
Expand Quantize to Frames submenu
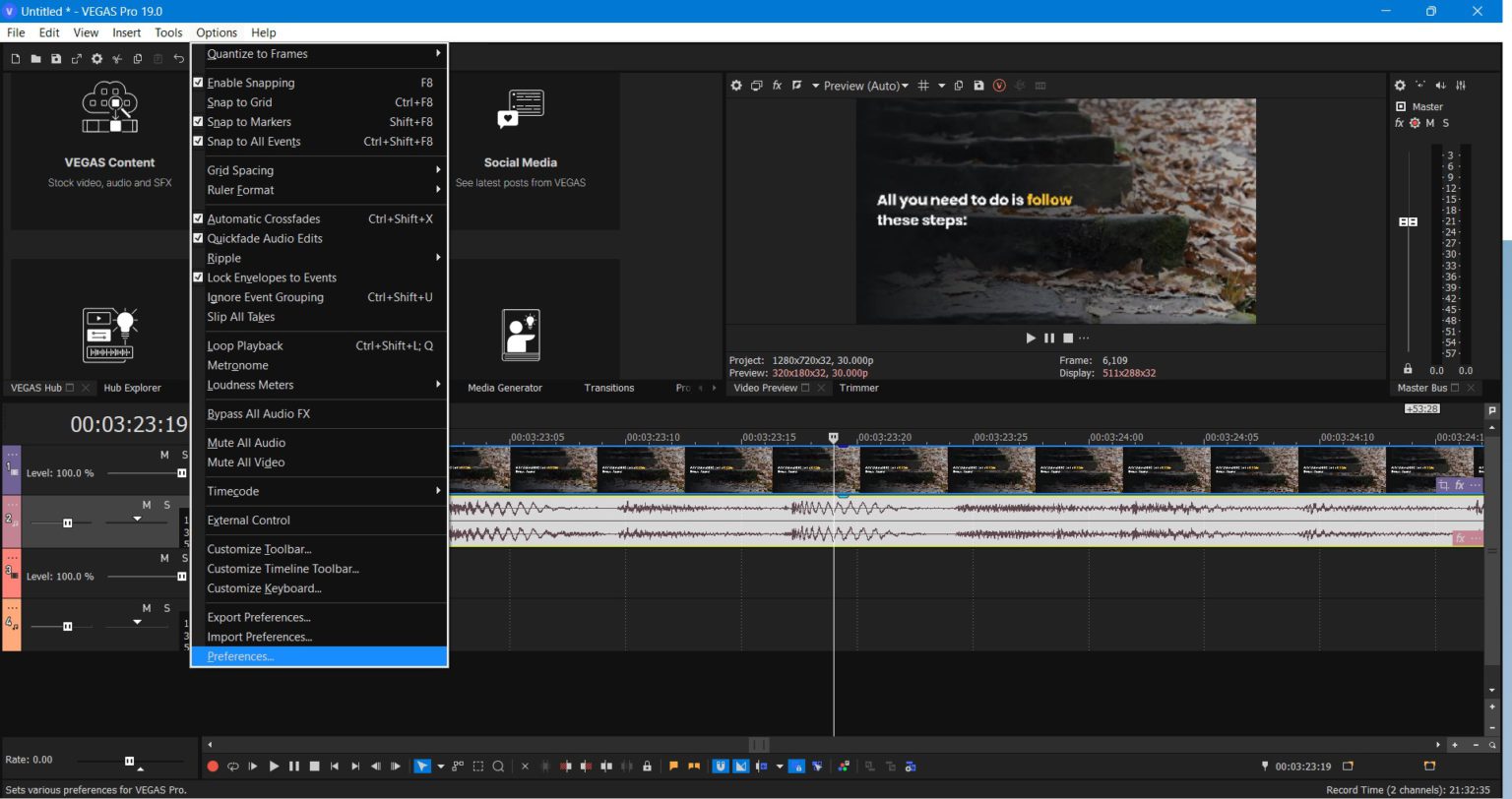pos(320,54)
